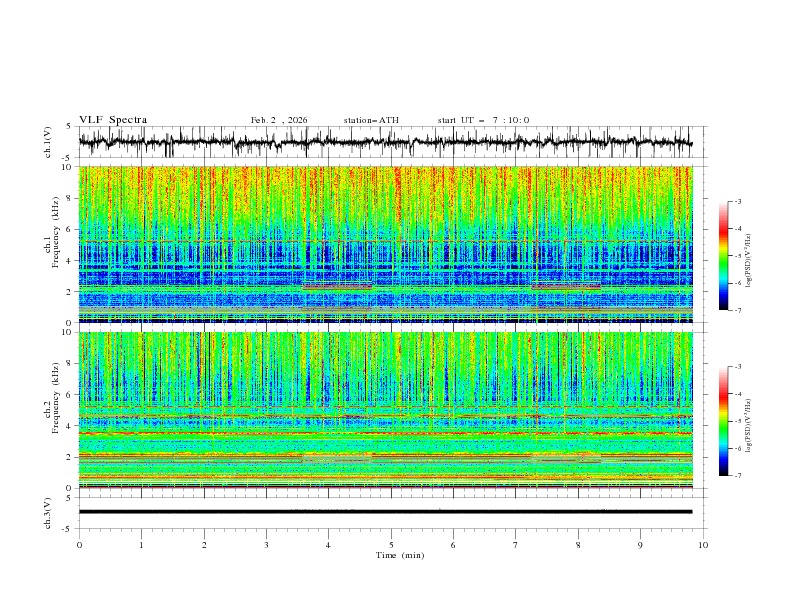Click time axis tick label "7"
This screenshot has height=612, width=792.
(x=515, y=545)
